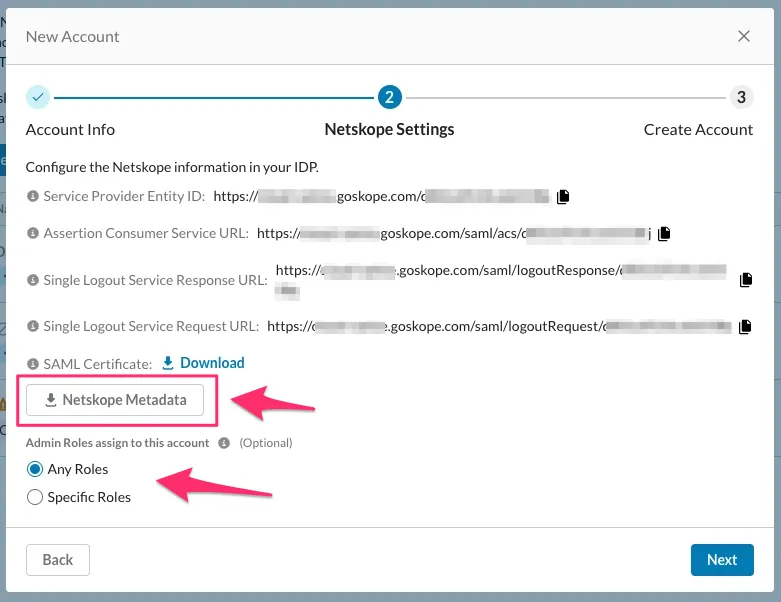Click info icon beside SAML Certificate
Image resolution: width=781 pixels, height=602 pixels.
click(x=33, y=364)
